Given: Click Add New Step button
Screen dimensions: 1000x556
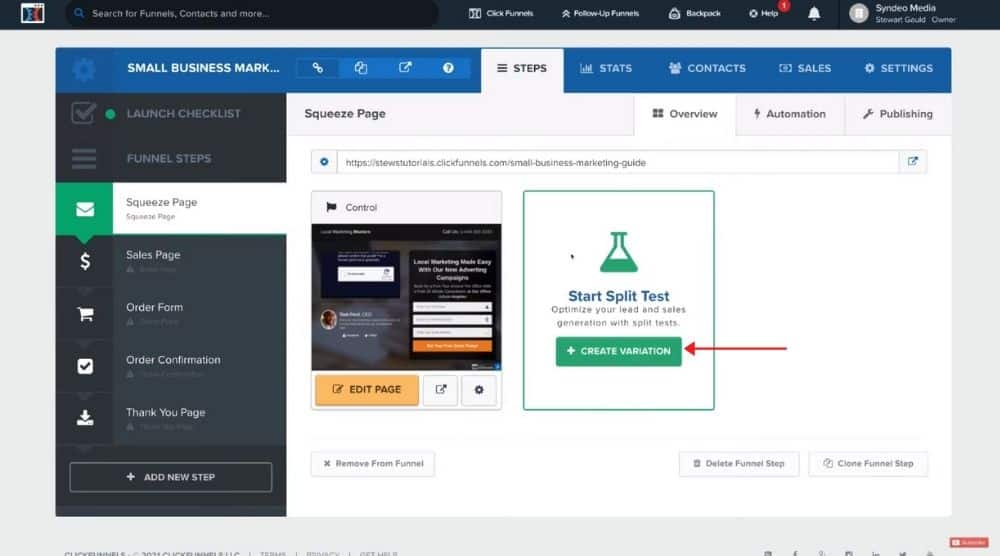Looking at the screenshot, I should (x=171, y=477).
